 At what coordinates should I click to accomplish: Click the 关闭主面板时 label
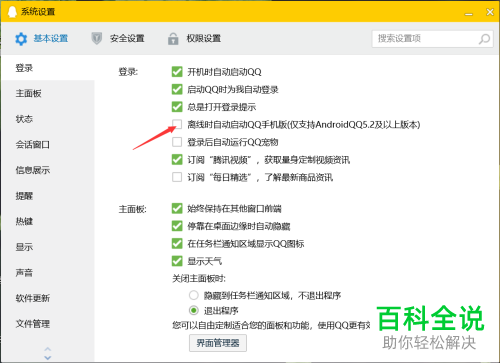coord(199,278)
